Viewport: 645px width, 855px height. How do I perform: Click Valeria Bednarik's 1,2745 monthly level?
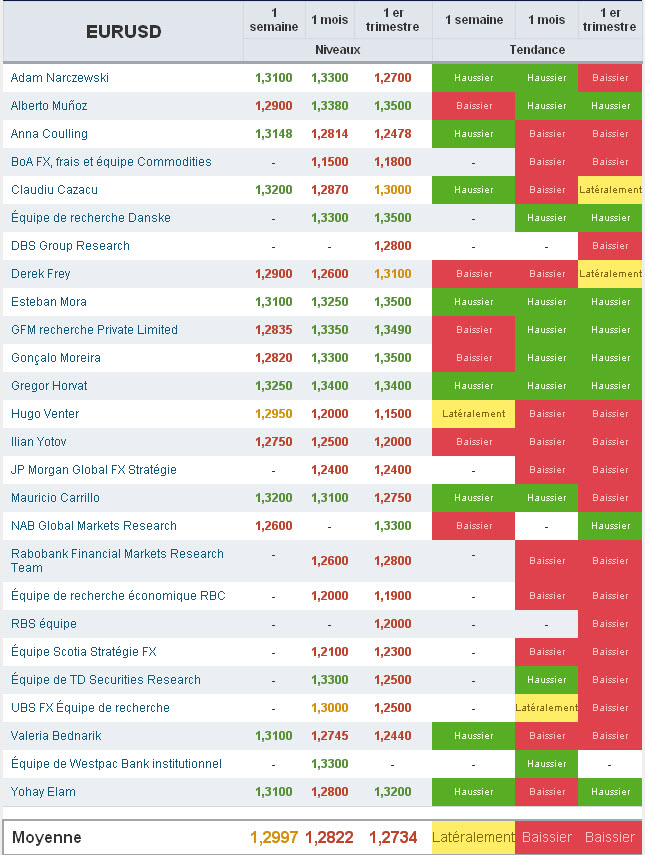coord(329,736)
